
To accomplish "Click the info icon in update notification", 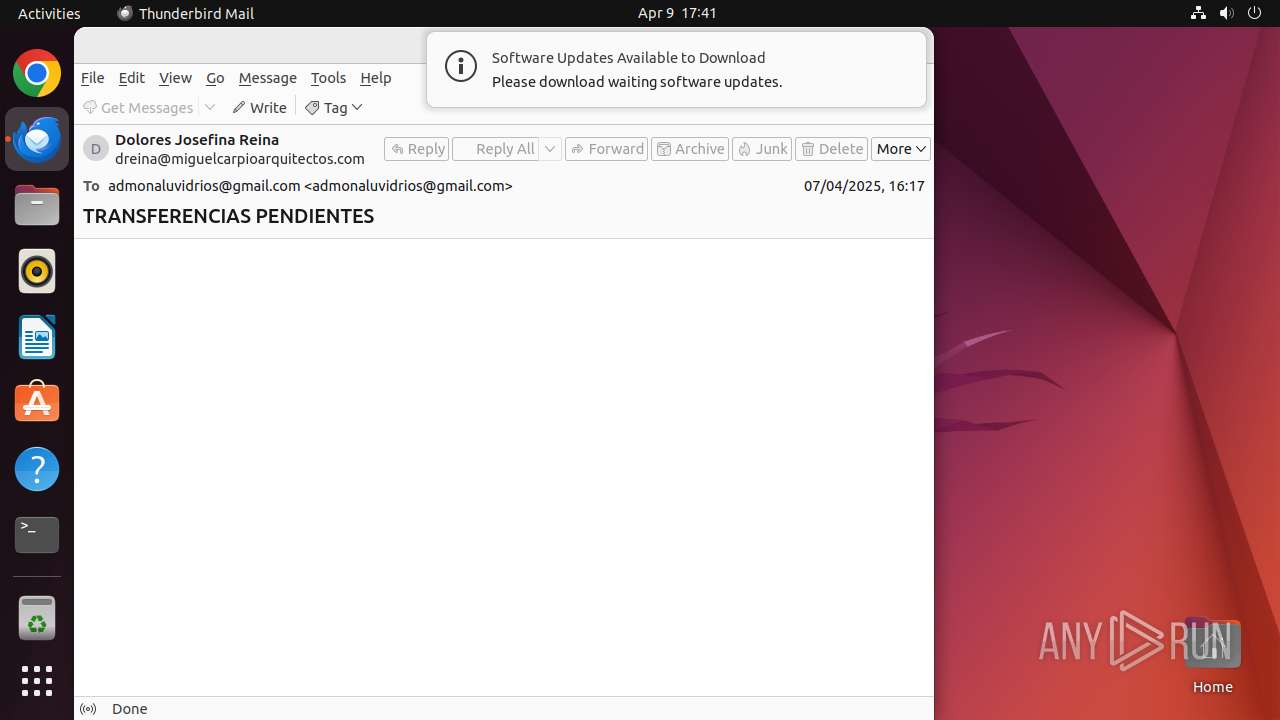I will pyautogui.click(x=461, y=68).
